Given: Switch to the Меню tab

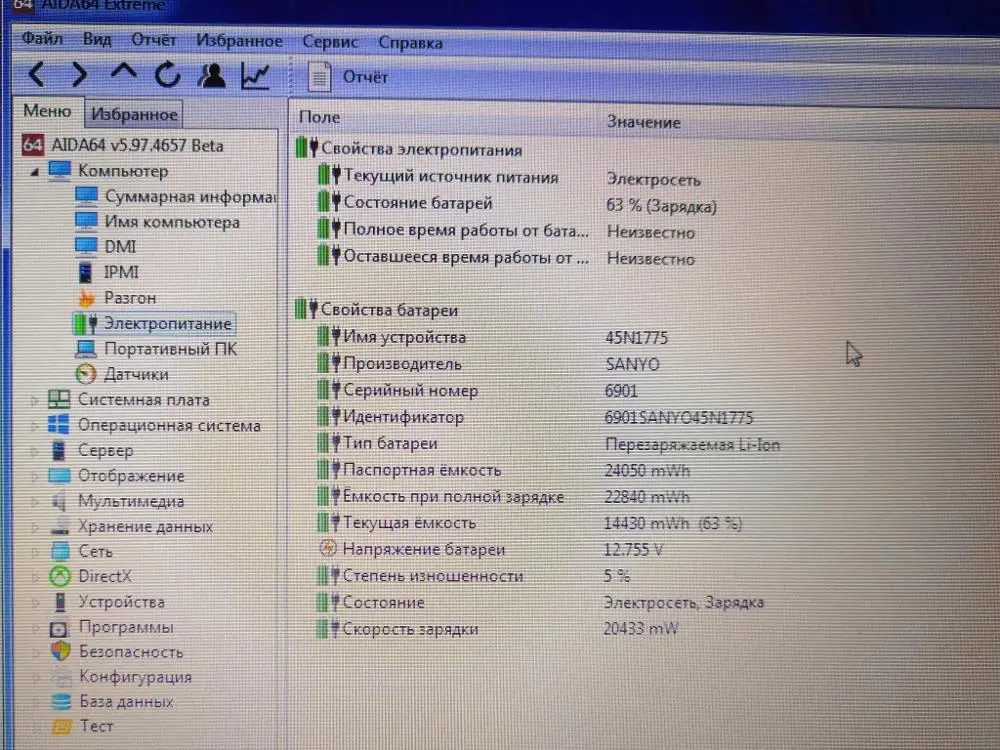Looking at the screenshot, I should click(47, 111).
